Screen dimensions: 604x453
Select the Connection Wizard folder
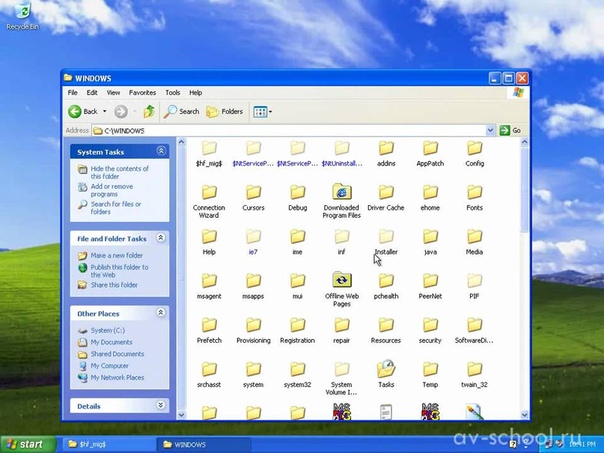[x=209, y=201]
